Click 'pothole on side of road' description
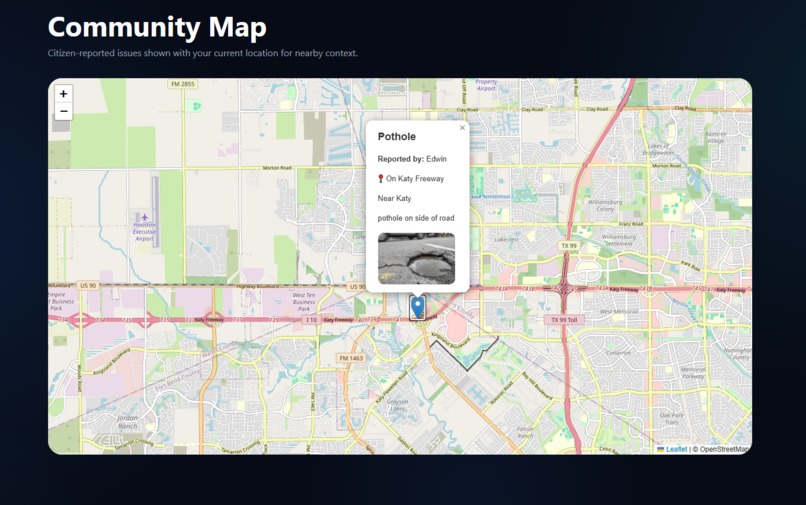 tap(416, 218)
